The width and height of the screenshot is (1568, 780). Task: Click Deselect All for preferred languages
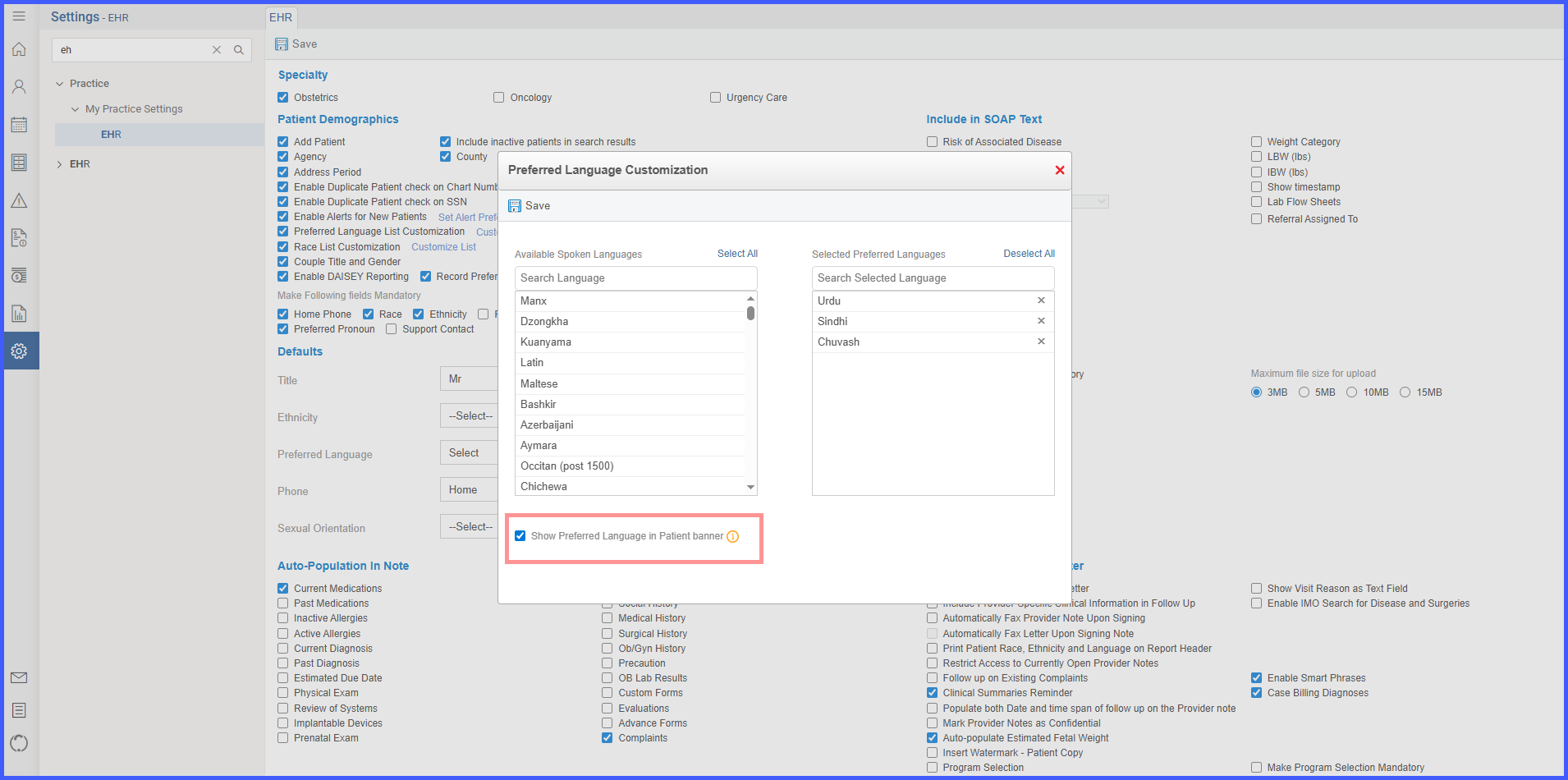(1029, 254)
